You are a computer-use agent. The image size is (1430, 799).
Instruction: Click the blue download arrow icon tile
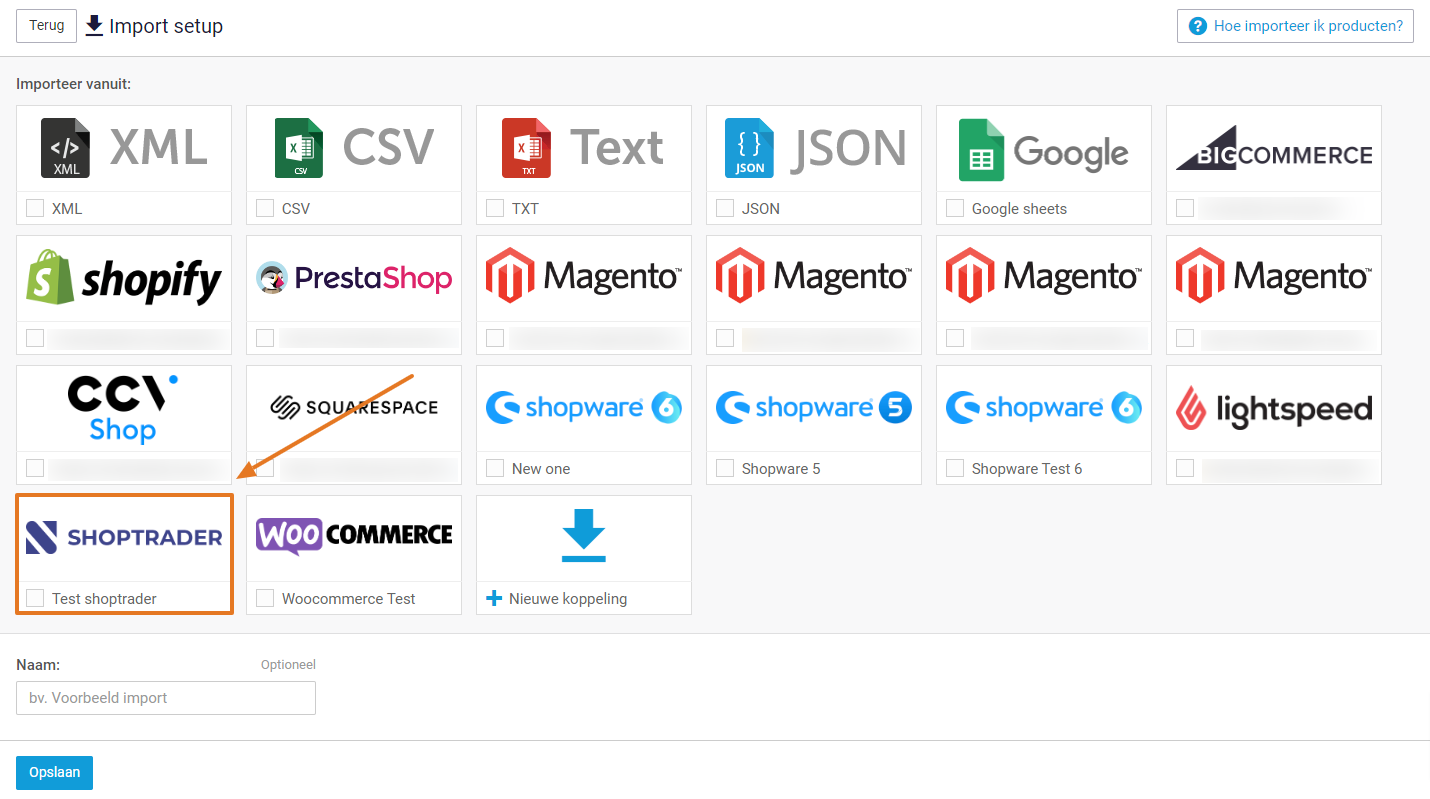click(x=584, y=536)
